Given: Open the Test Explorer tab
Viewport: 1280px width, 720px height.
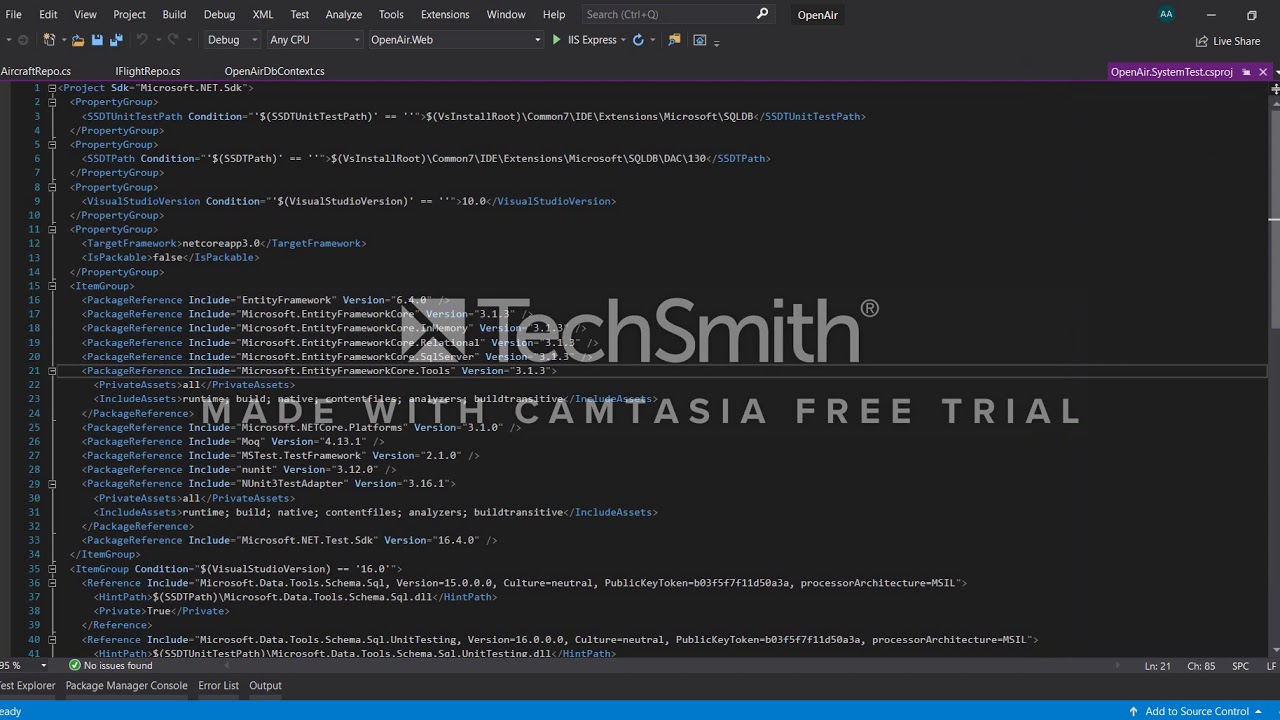Looking at the screenshot, I should tap(27, 685).
